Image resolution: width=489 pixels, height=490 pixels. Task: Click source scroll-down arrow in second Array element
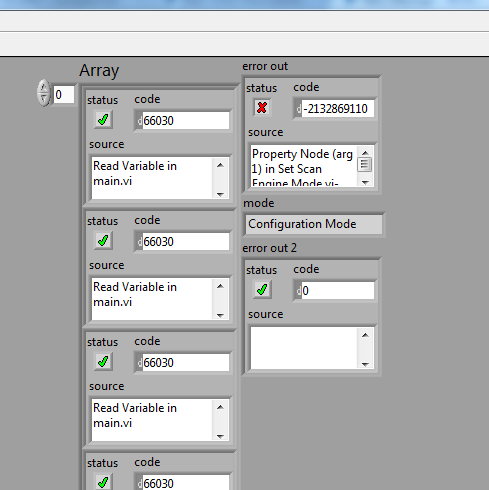220,315
